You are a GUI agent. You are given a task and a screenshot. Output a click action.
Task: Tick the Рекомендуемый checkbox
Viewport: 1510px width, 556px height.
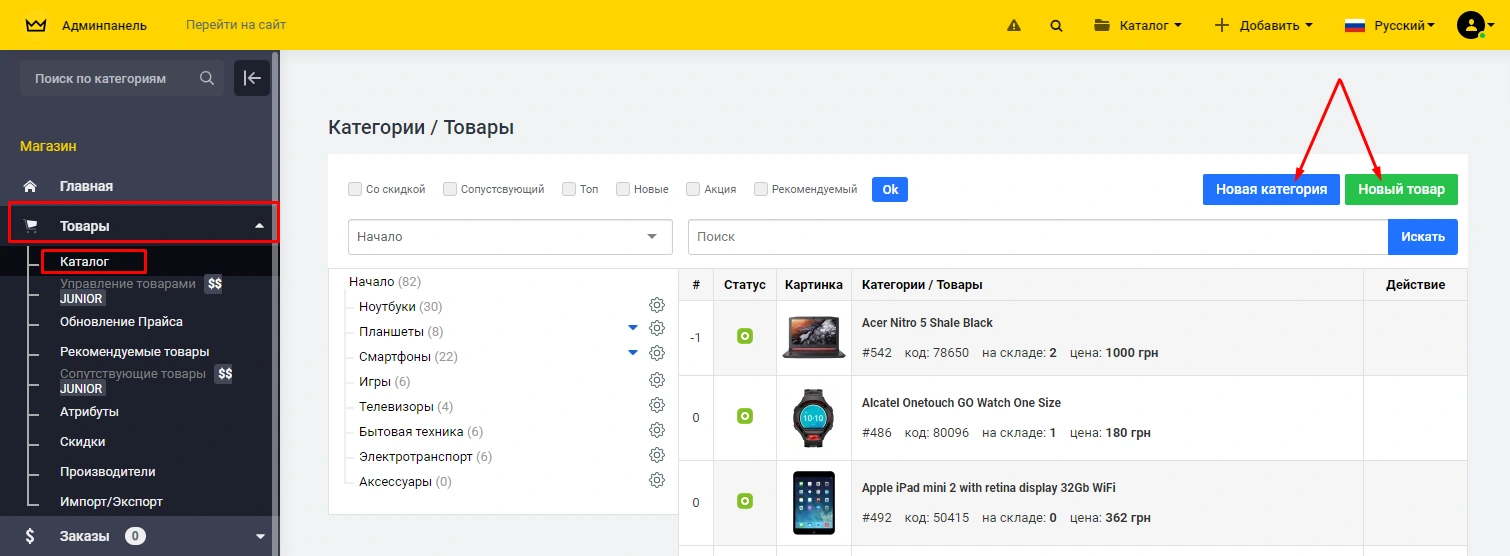761,189
